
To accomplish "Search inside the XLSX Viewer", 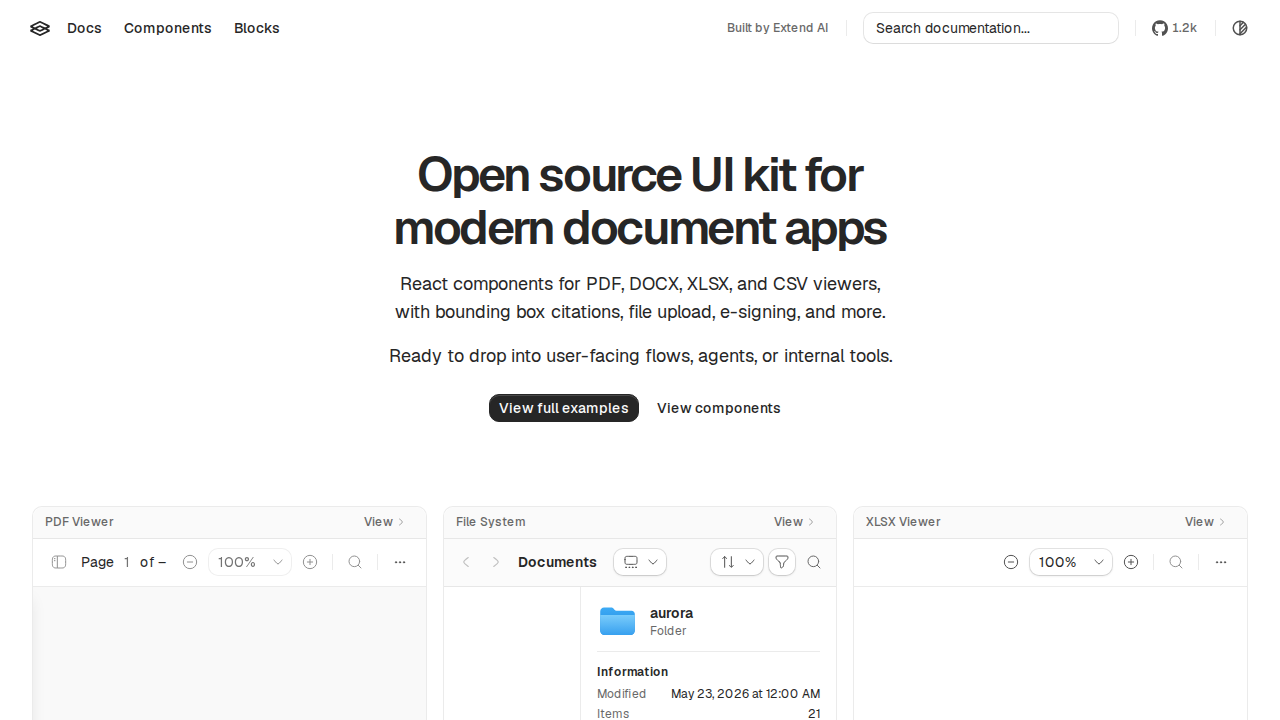I will (x=1176, y=562).
